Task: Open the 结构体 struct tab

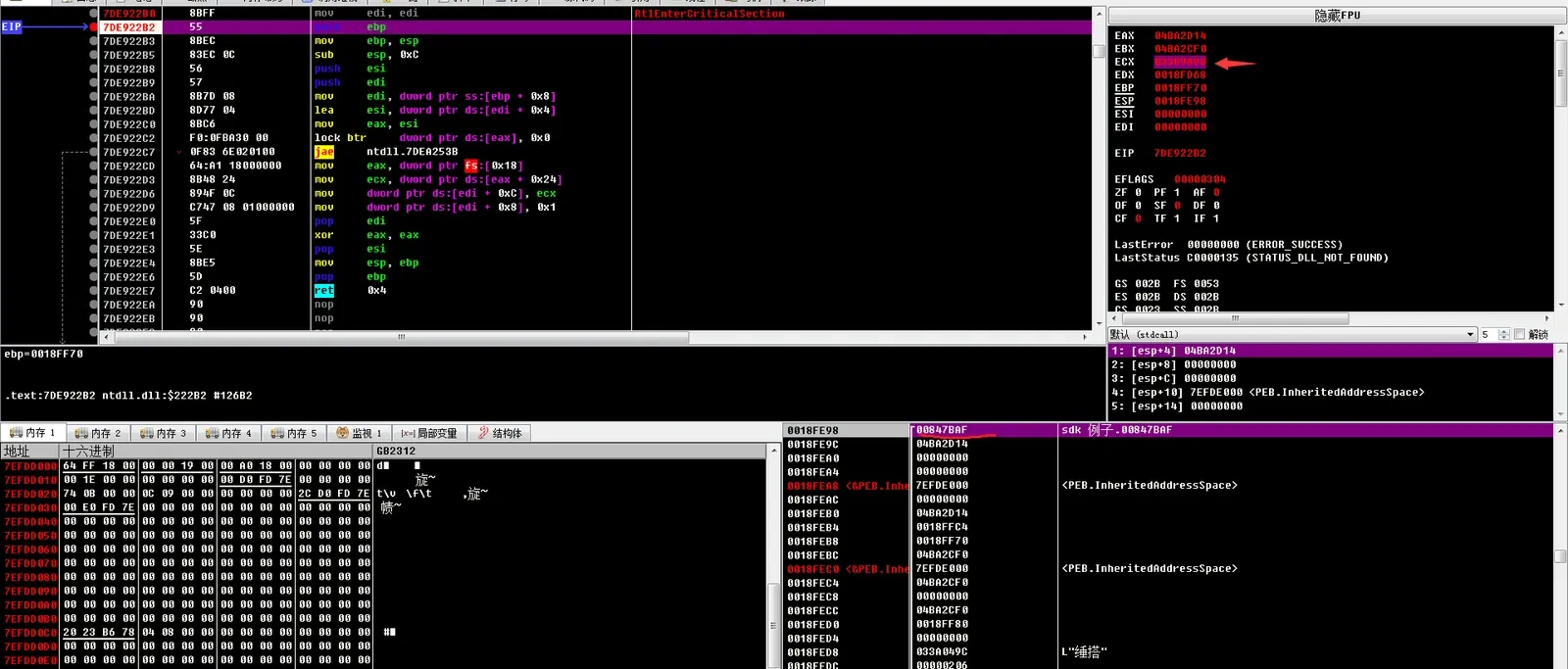Action: click(500, 433)
